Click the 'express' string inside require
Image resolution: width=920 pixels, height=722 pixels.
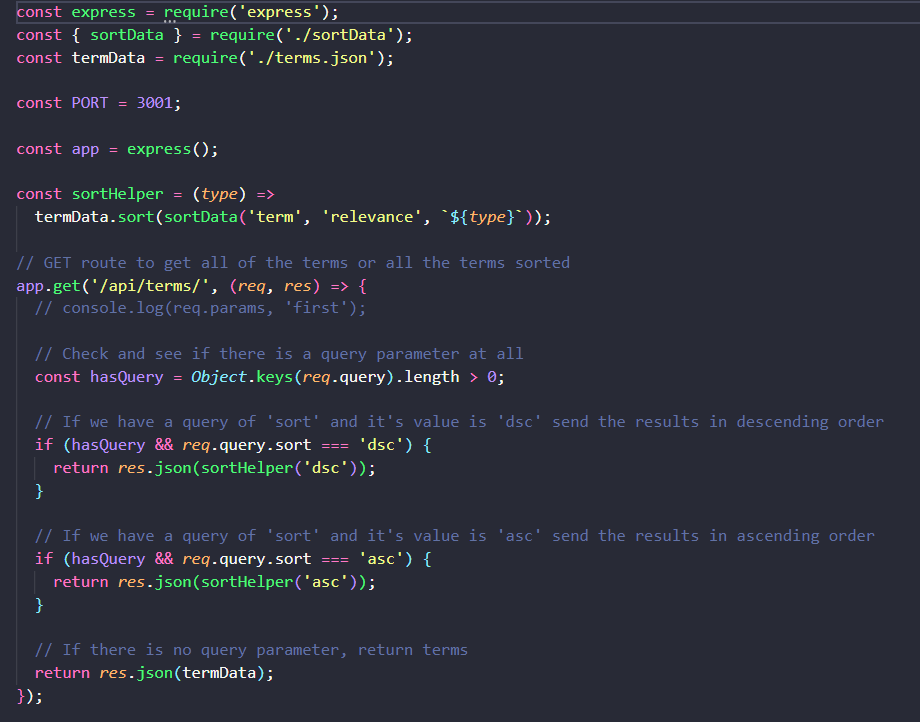(279, 12)
